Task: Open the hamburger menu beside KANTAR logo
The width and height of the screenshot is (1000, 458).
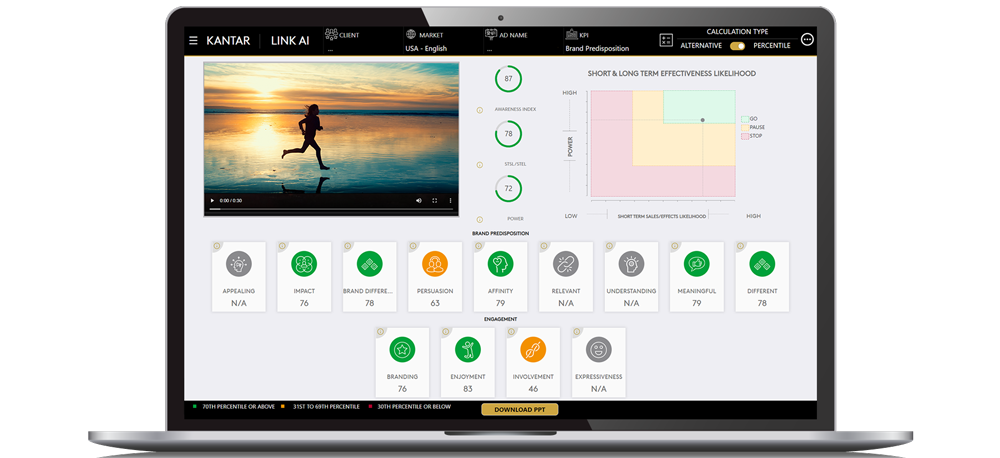Action: click(x=193, y=41)
